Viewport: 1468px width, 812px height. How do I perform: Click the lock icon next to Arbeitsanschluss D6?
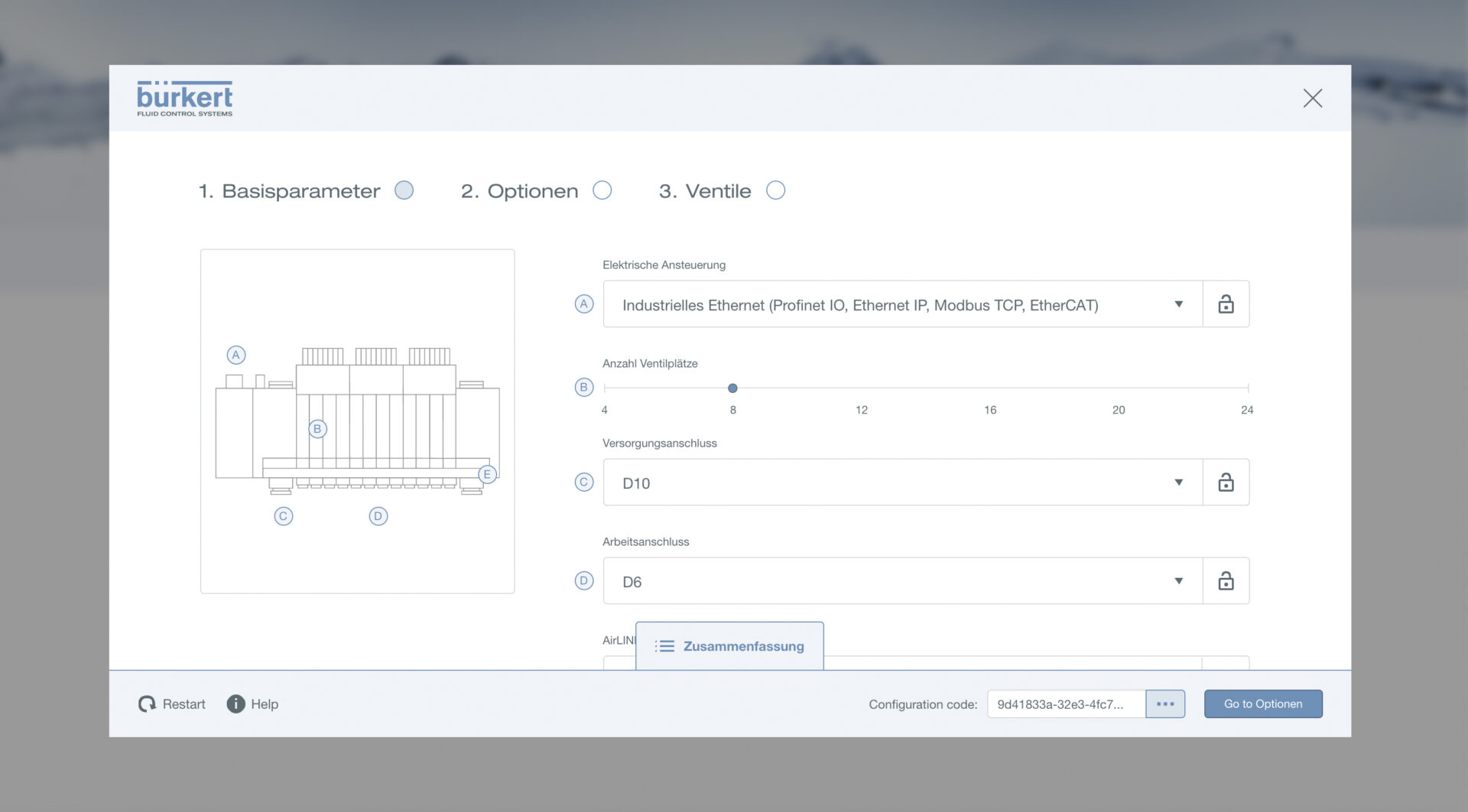coord(1226,581)
